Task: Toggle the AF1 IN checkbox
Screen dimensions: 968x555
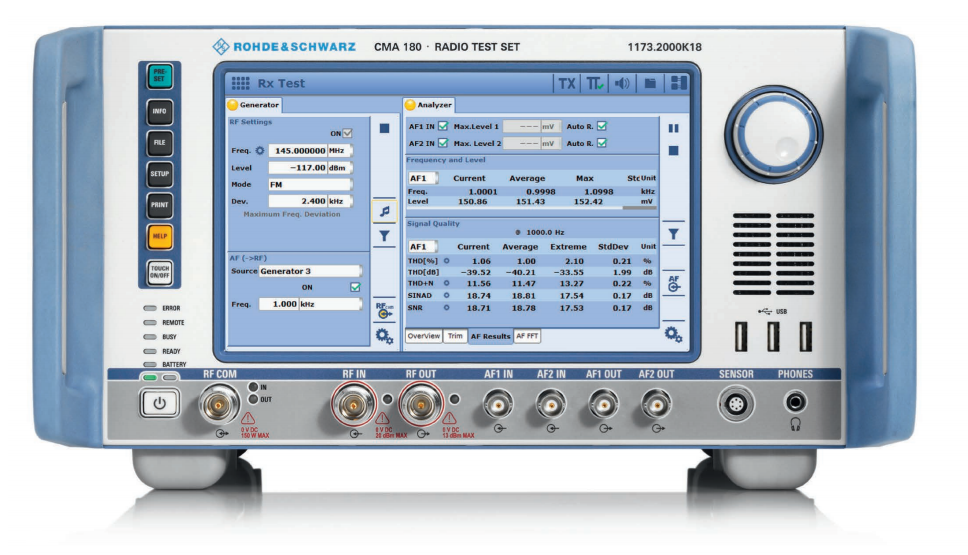Action: point(441,126)
